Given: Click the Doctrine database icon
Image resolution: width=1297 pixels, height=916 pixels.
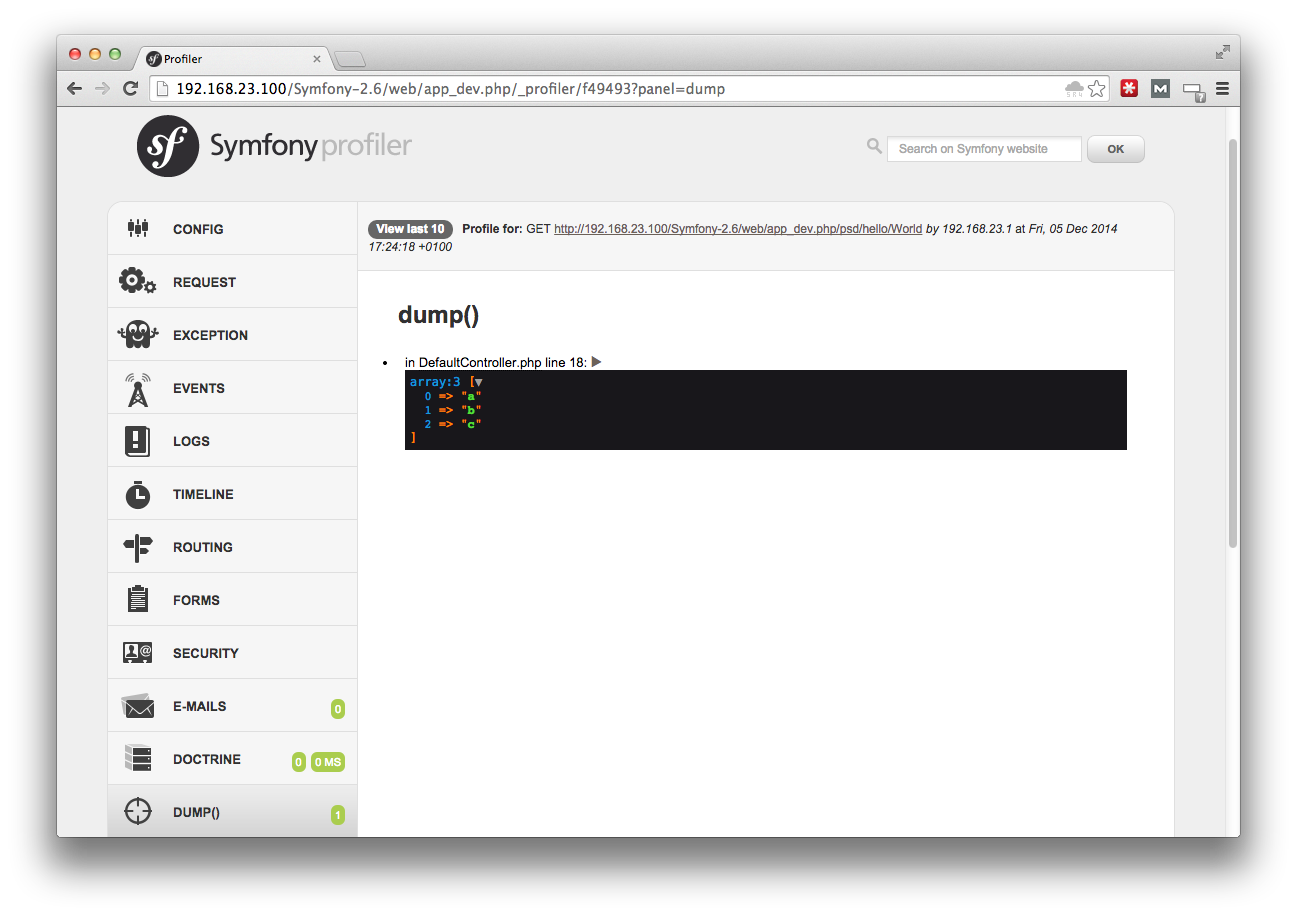Looking at the screenshot, I should pos(138,758).
